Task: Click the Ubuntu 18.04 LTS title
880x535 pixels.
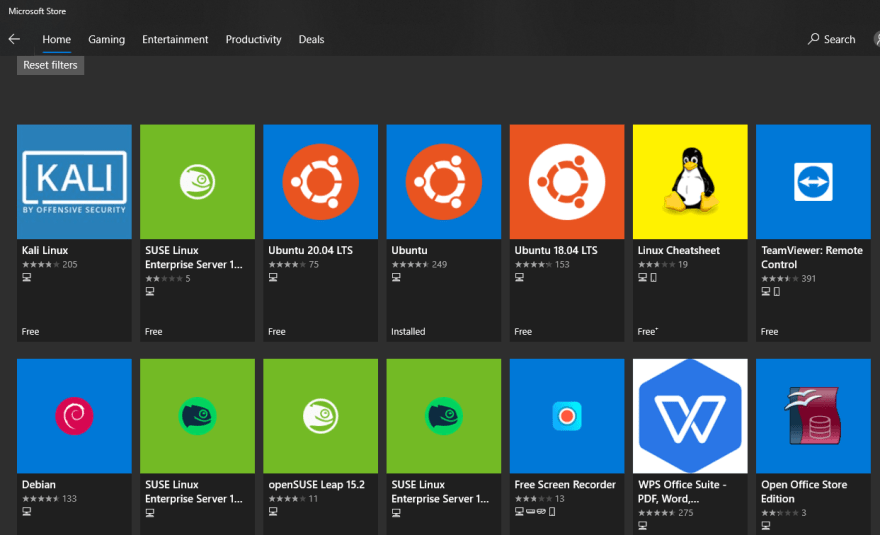Action: click(556, 250)
